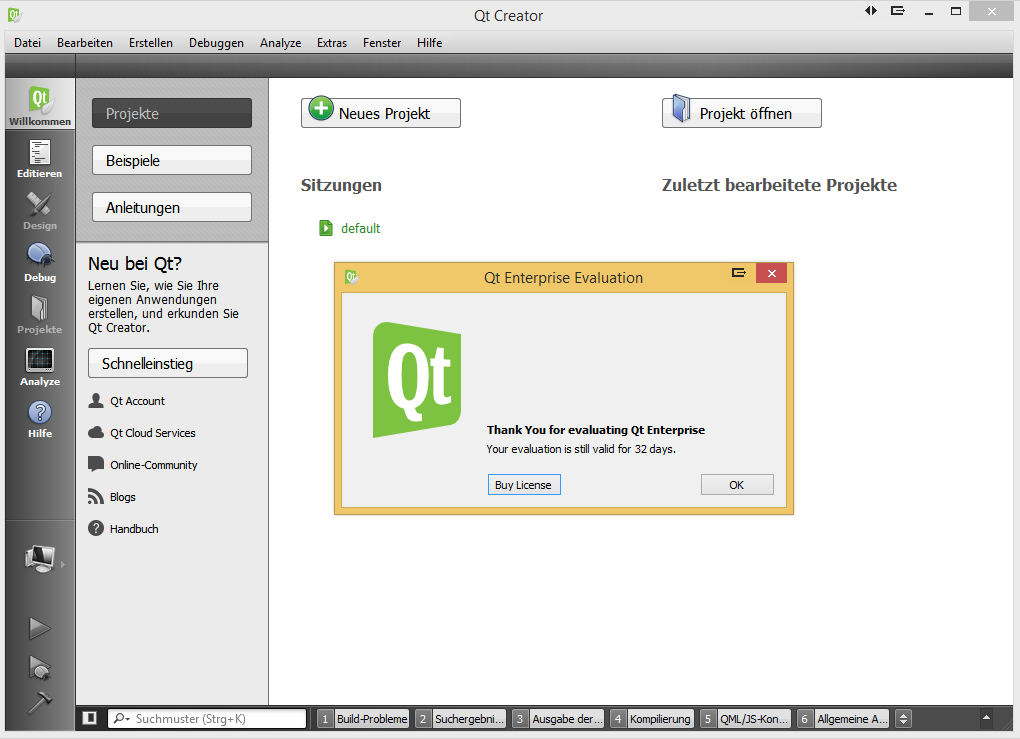Viewport: 1020px width, 739px height.
Task: Open the Qt Cloud Services link
Action: coord(153,433)
